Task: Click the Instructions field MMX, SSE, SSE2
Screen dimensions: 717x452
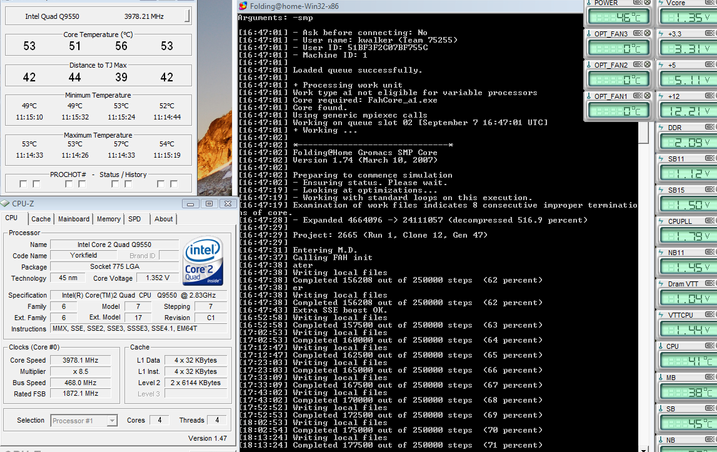Action: click(x=139, y=328)
